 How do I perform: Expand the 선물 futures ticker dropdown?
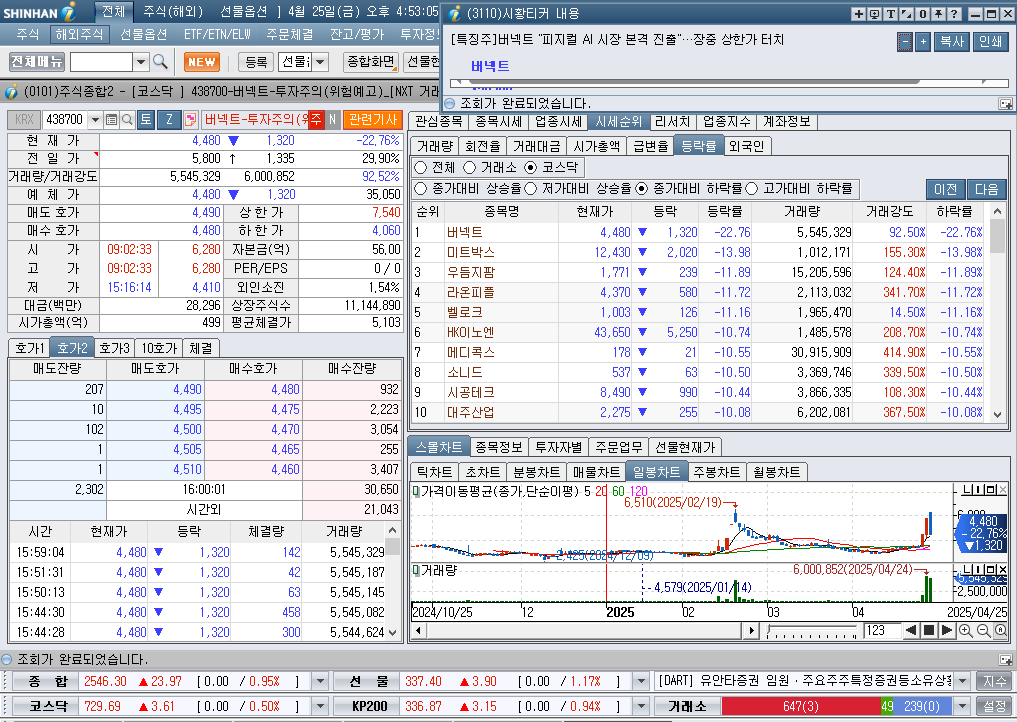641,682
